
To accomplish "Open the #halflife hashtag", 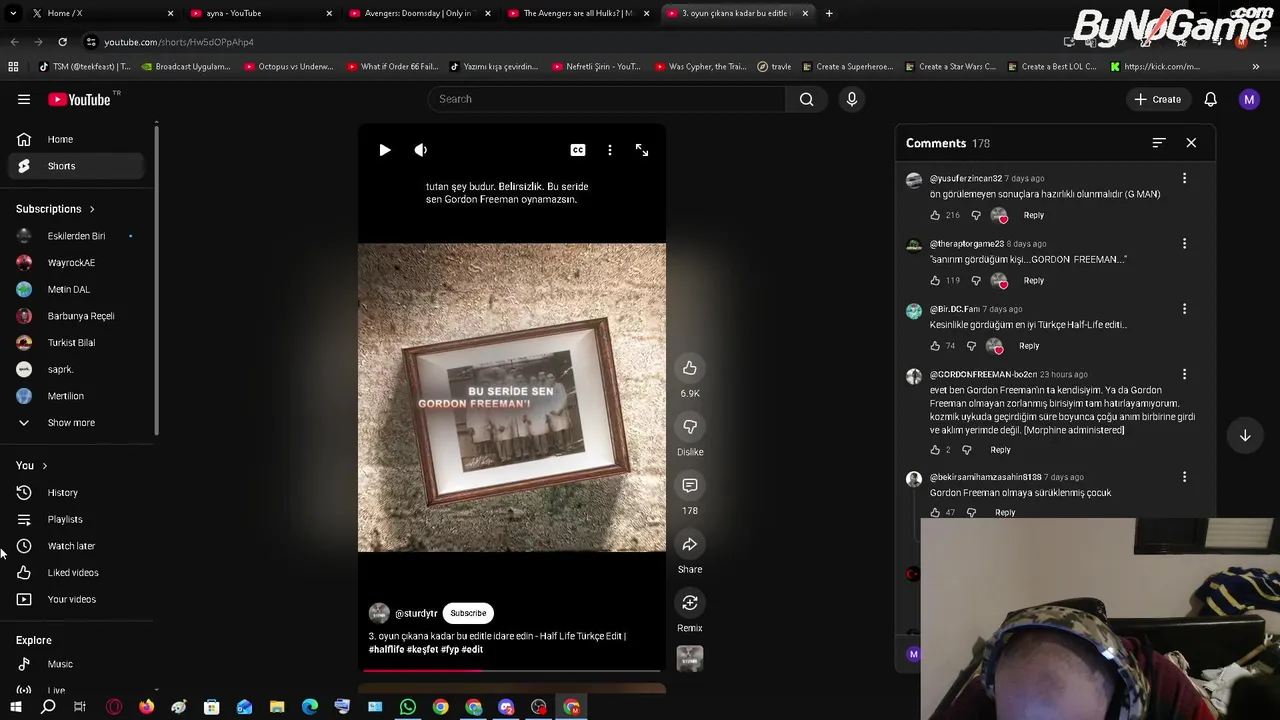I will pos(386,650).
